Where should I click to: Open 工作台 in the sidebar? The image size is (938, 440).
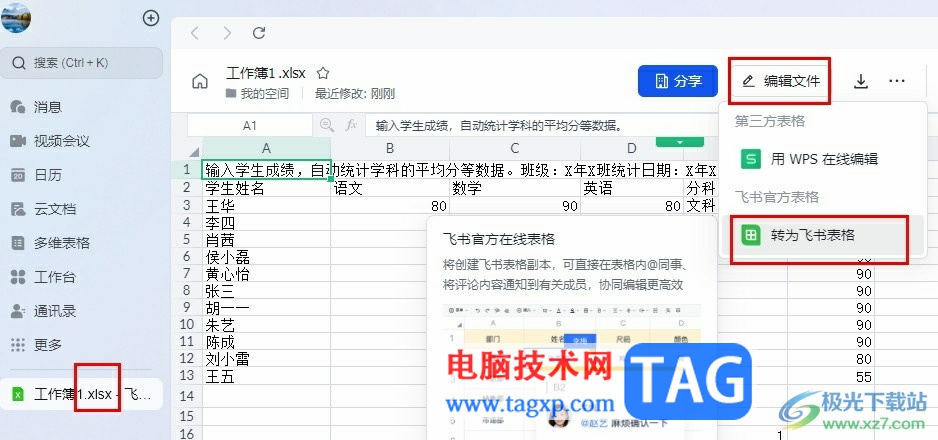pyautogui.click(x=43, y=277)
